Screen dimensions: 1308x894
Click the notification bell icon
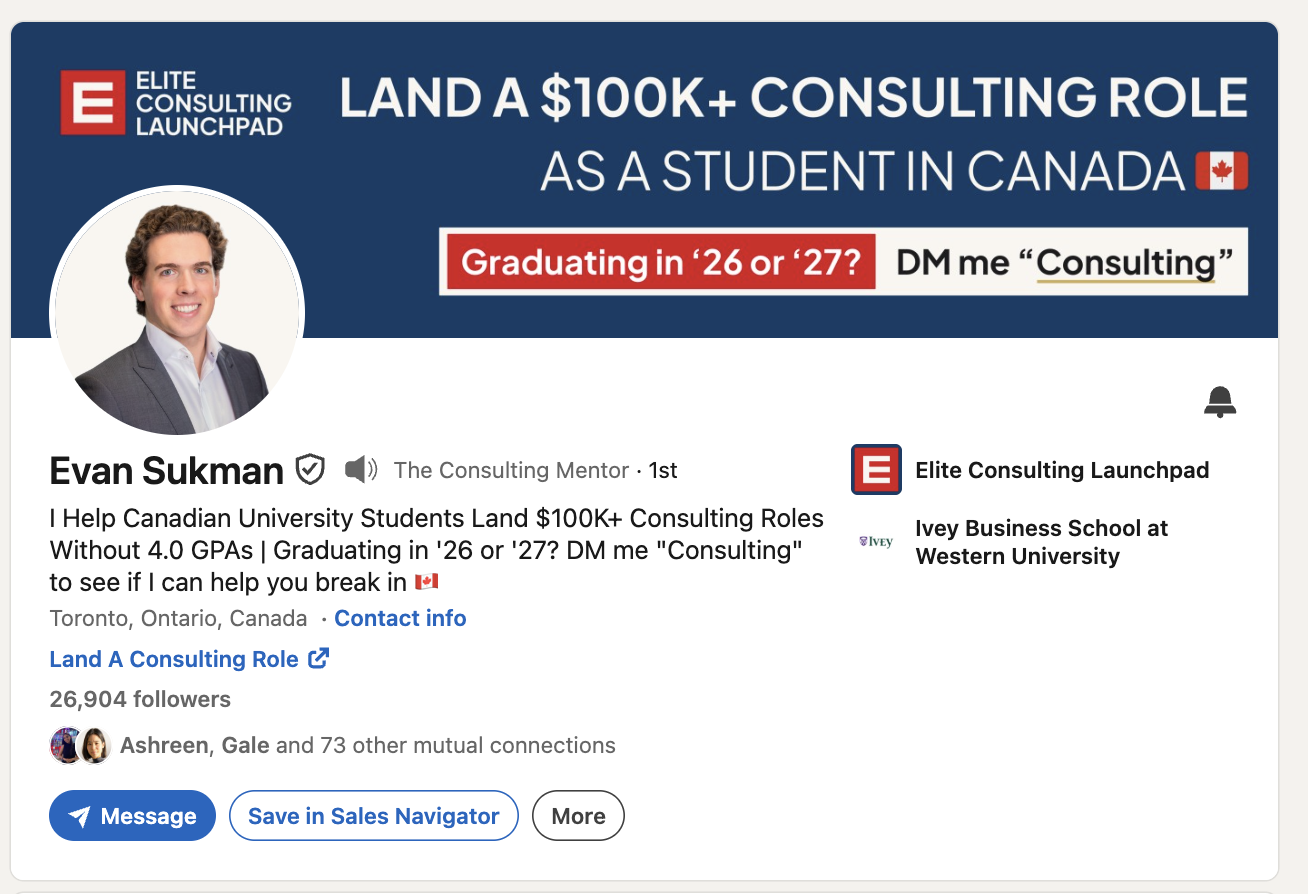pyautogui.click(x=1220, y=402)
